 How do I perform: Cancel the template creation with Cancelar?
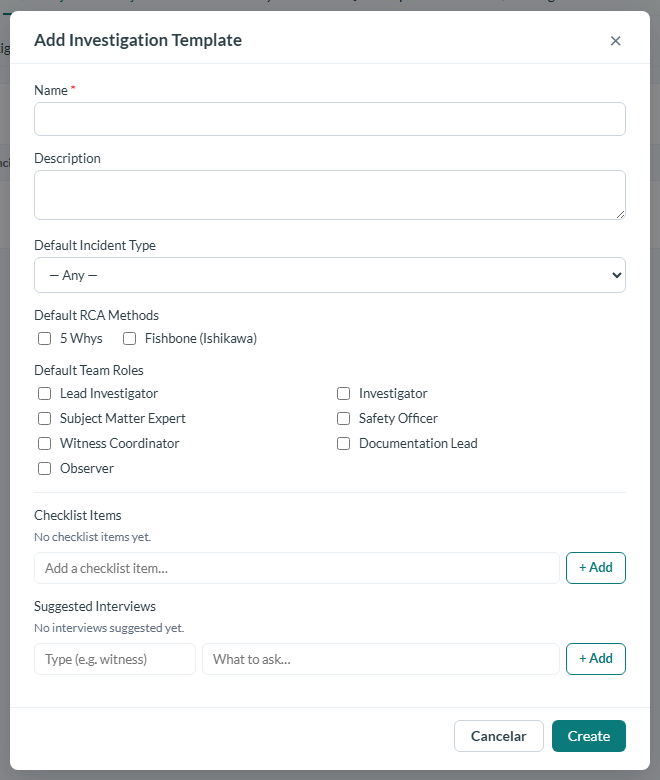[499, 736]
